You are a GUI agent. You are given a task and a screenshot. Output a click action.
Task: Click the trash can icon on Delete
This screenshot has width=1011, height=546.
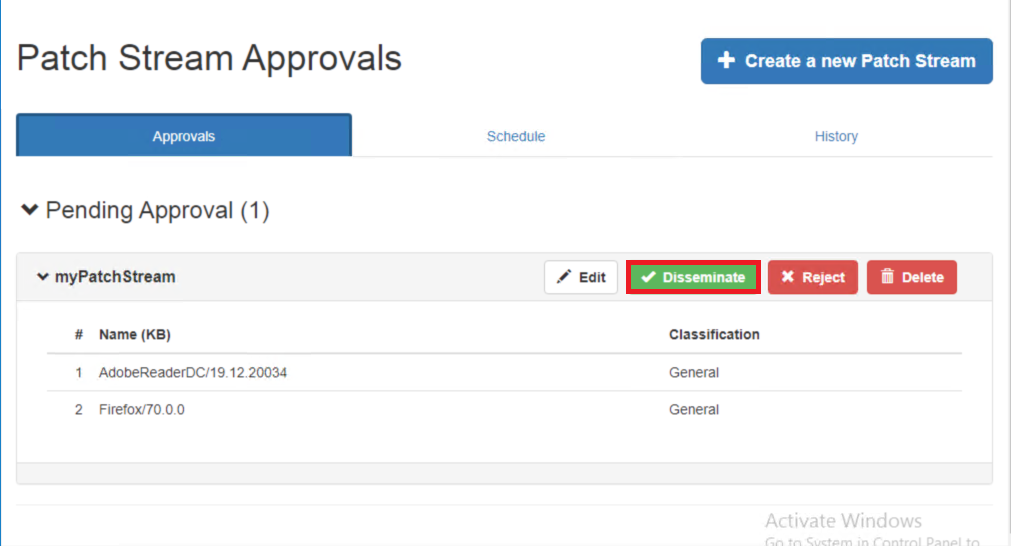(x=887, y=277)
